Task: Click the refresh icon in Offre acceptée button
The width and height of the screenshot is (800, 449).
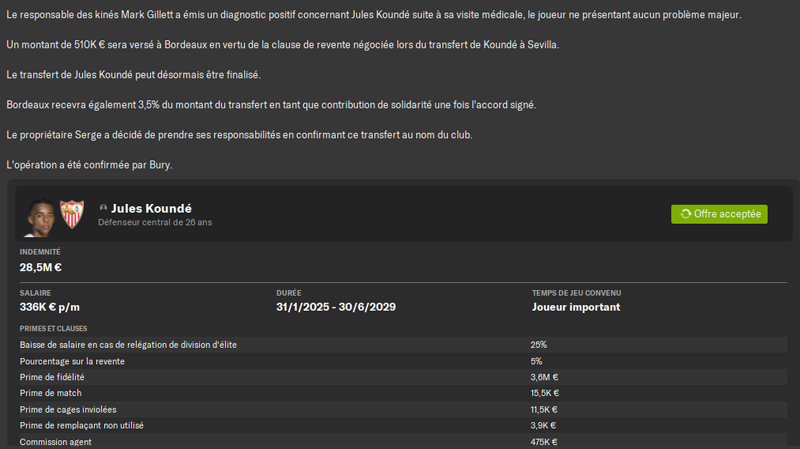Action: (x=685, y=214)
